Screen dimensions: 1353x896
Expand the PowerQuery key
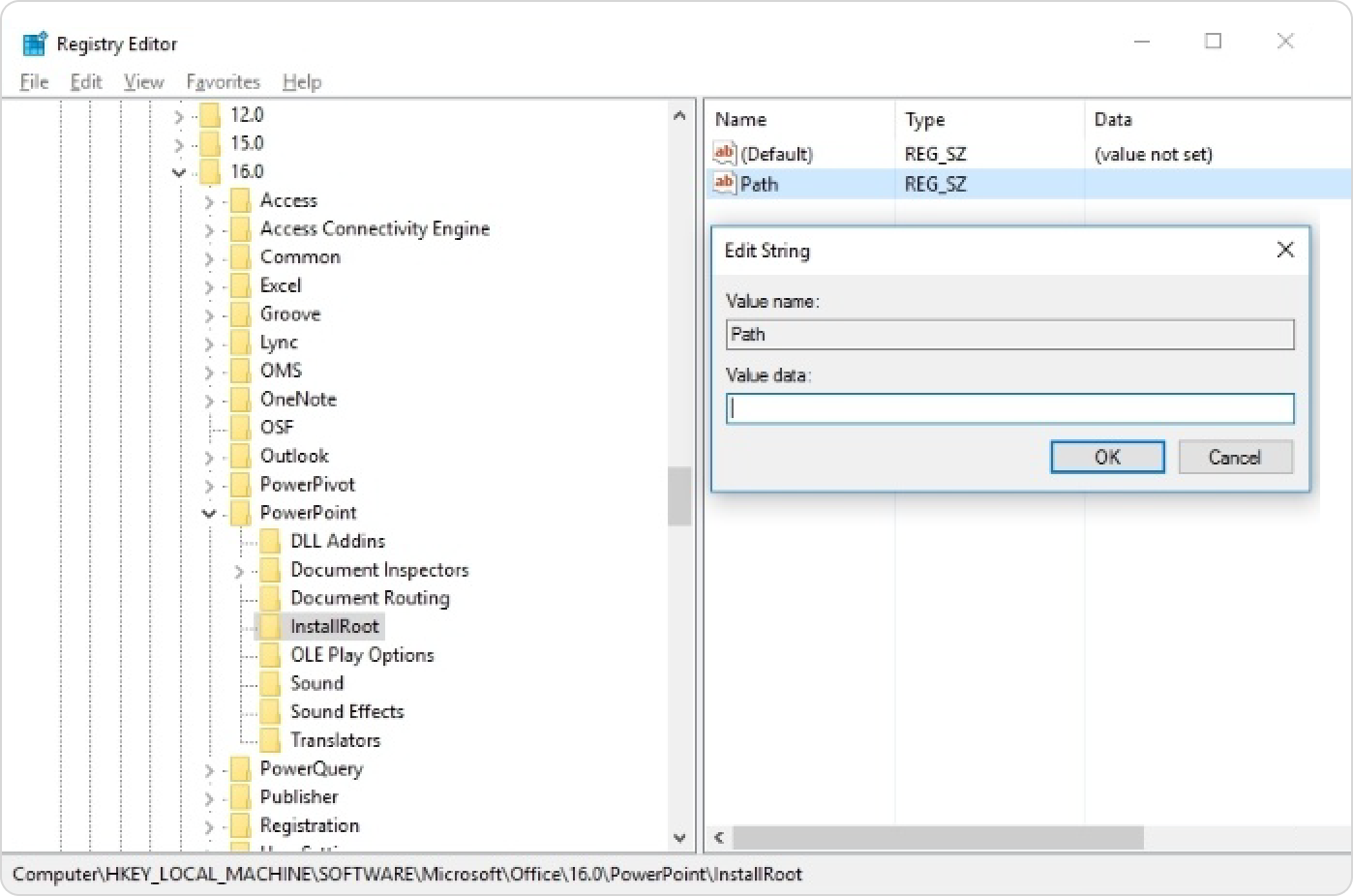pos(209,770)
